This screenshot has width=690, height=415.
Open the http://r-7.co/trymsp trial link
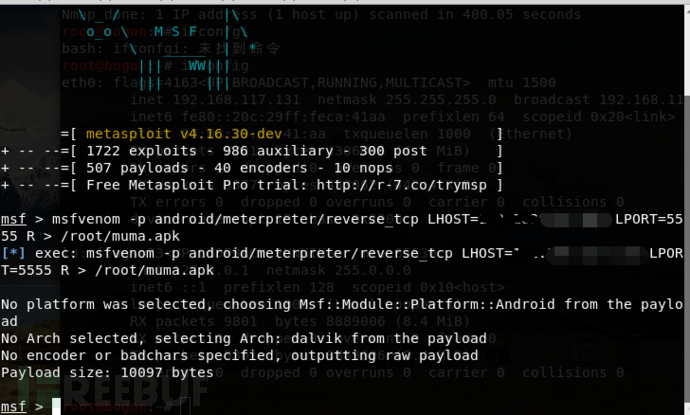pyautogui.click(x=401, y=185)
